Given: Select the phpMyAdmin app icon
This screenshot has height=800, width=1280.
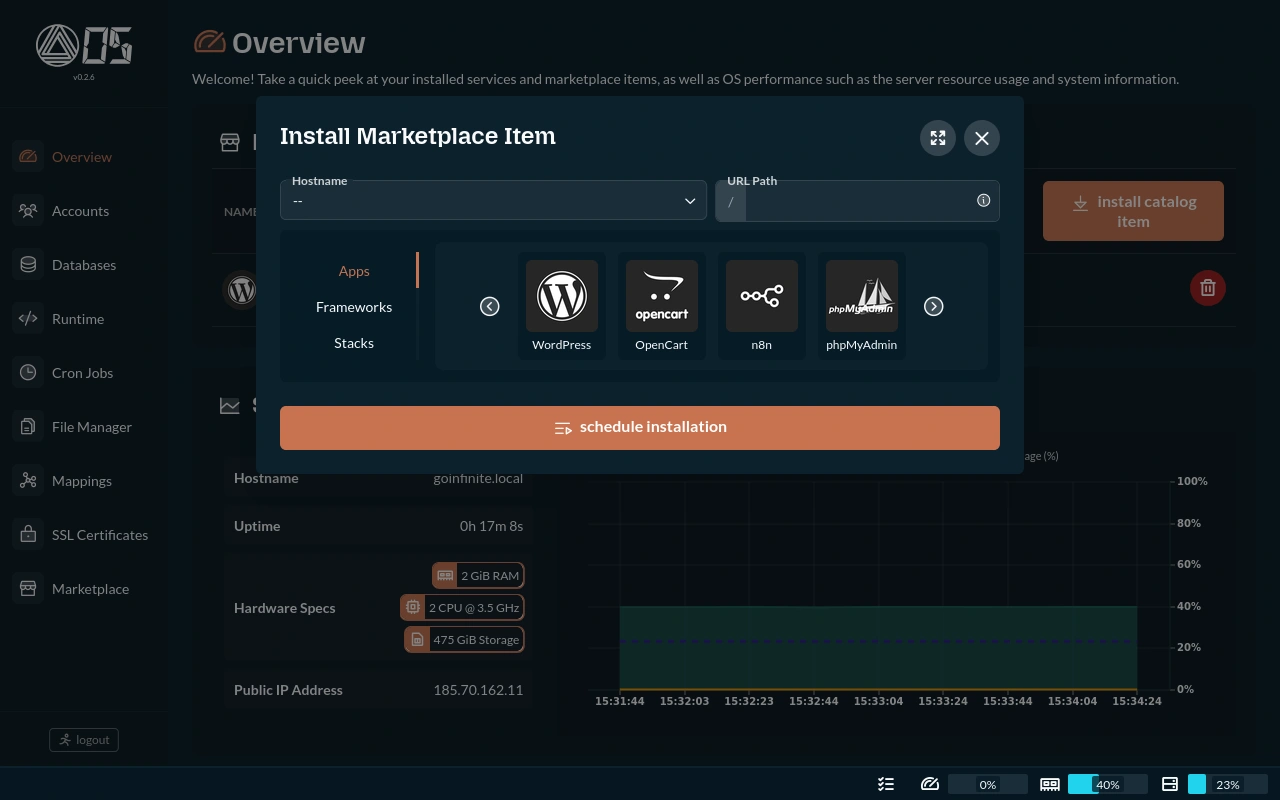Looking at the screenshot, I should coord(862,297).
